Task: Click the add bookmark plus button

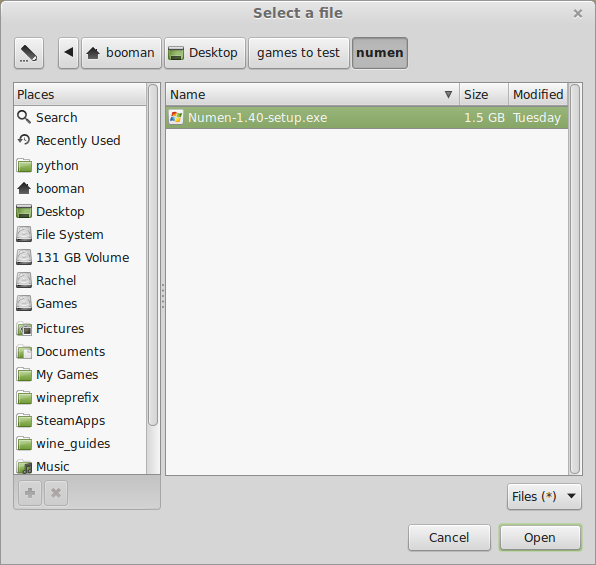Action: [30, 493]
